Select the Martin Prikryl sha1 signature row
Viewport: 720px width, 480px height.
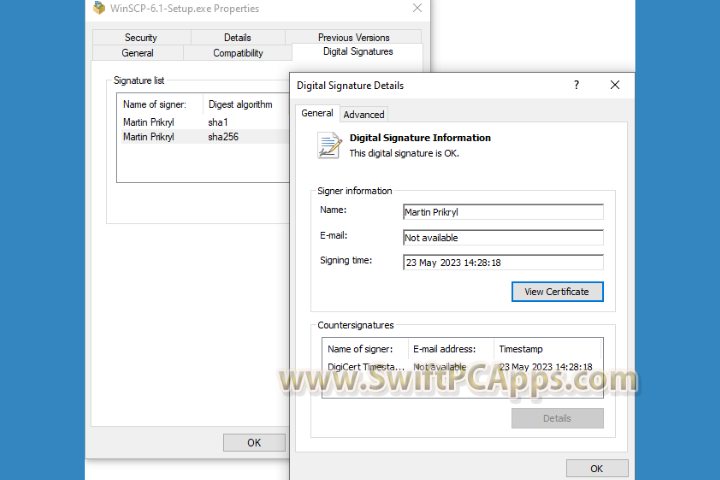coord(204,122)
